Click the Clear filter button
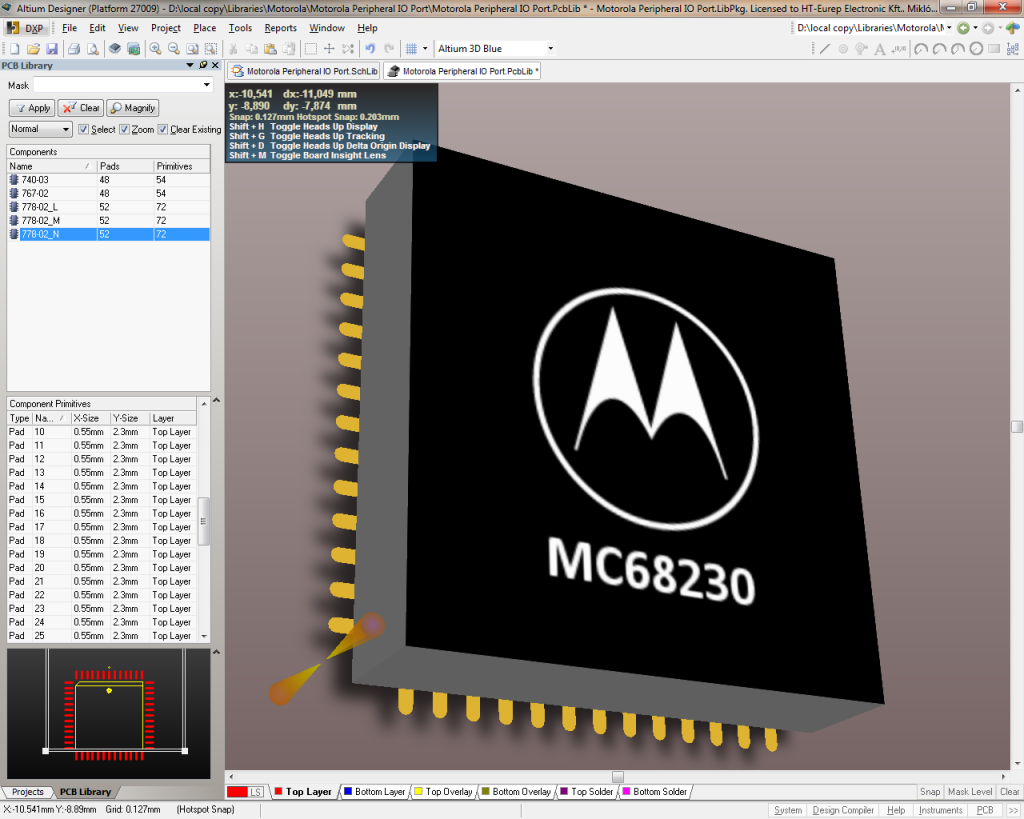Image resolution: width=1024 pixels, height=819 pixels. point(80,108)
